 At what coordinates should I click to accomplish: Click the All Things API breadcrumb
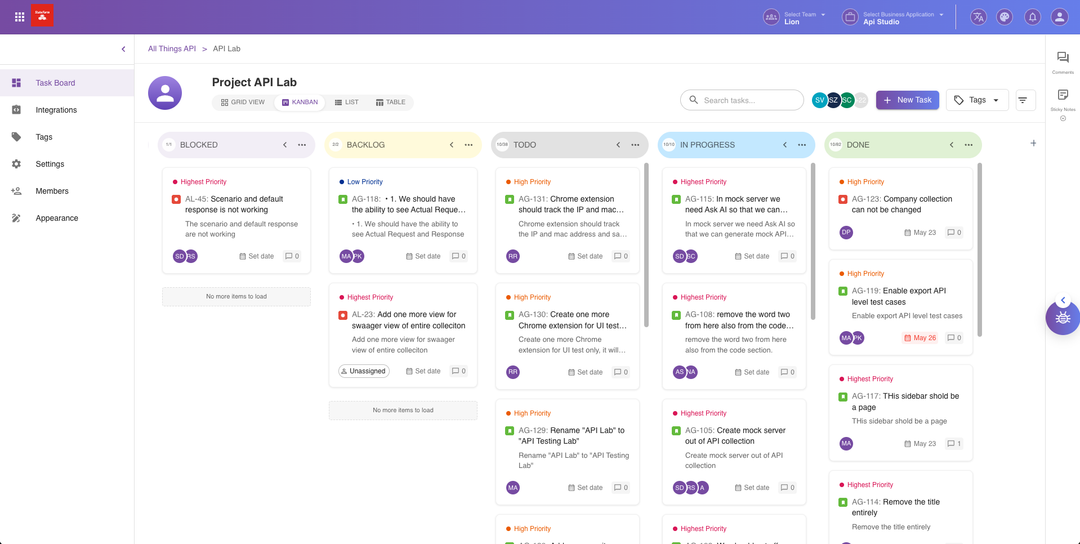[x=172, y=49]
